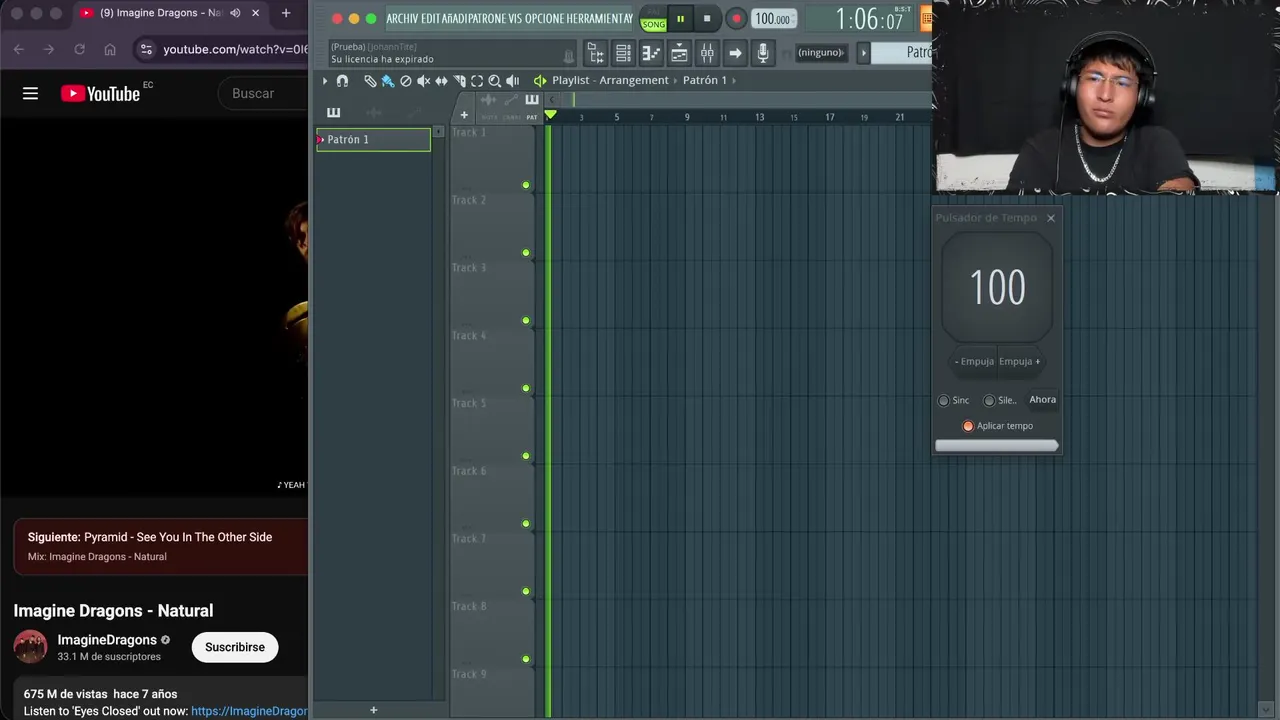Open HERRAMIENT menu

coord(595,19)
